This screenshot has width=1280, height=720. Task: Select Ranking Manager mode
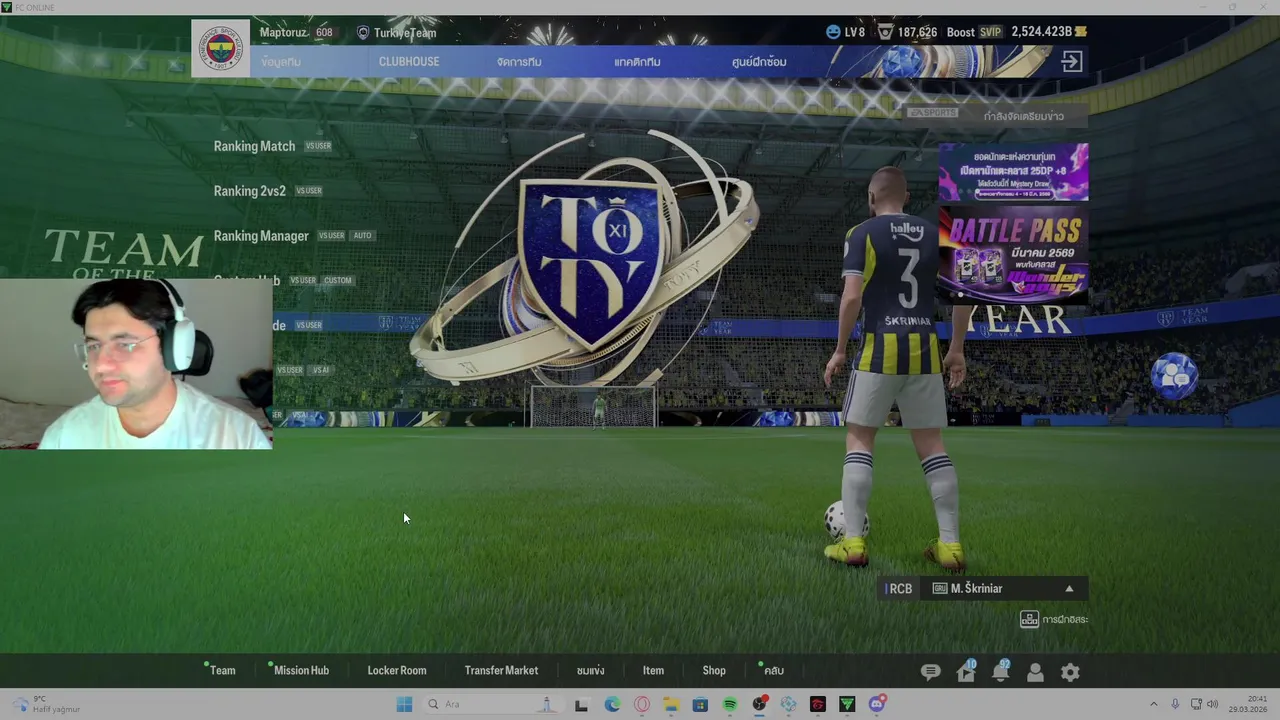coord(261,236)
